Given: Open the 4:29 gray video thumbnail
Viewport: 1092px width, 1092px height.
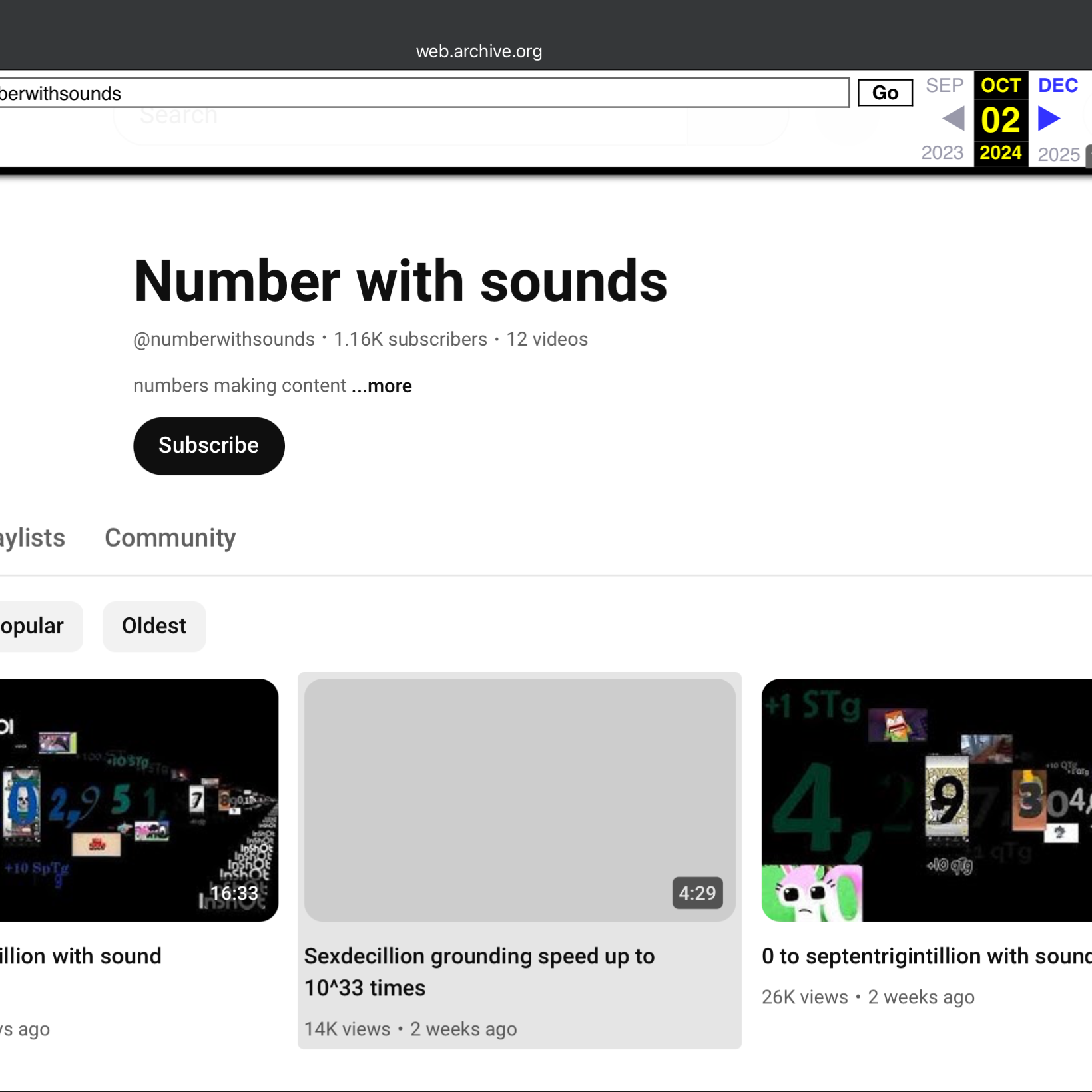Looking at the screenshot, I should (x=519, y=800).
